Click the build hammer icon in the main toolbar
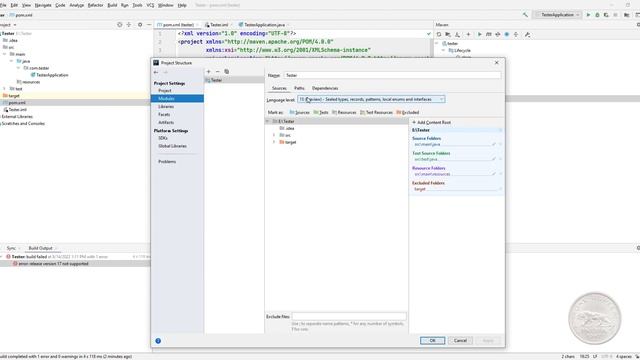 (x=525, y=15)
